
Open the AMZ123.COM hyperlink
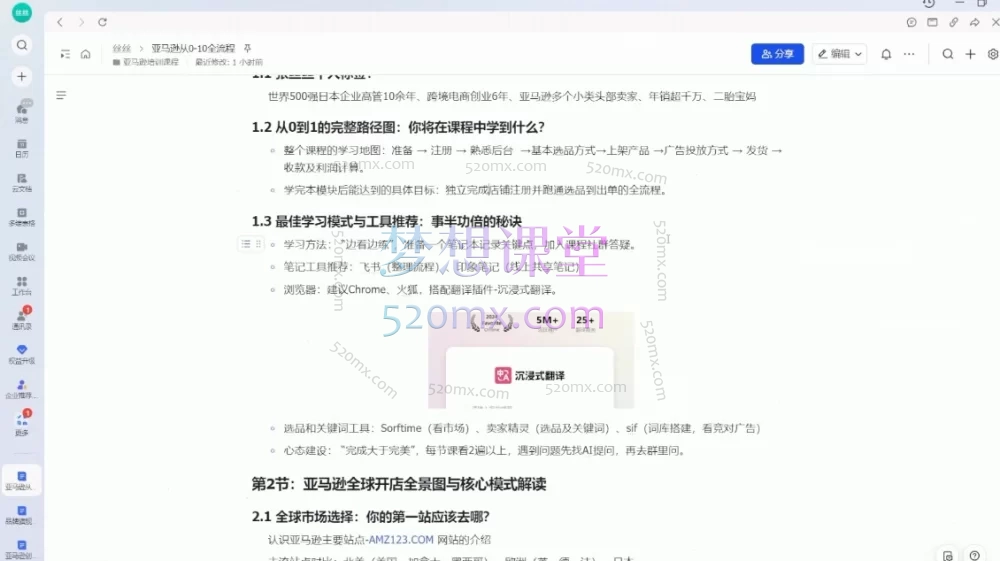(x=401, y=539)
